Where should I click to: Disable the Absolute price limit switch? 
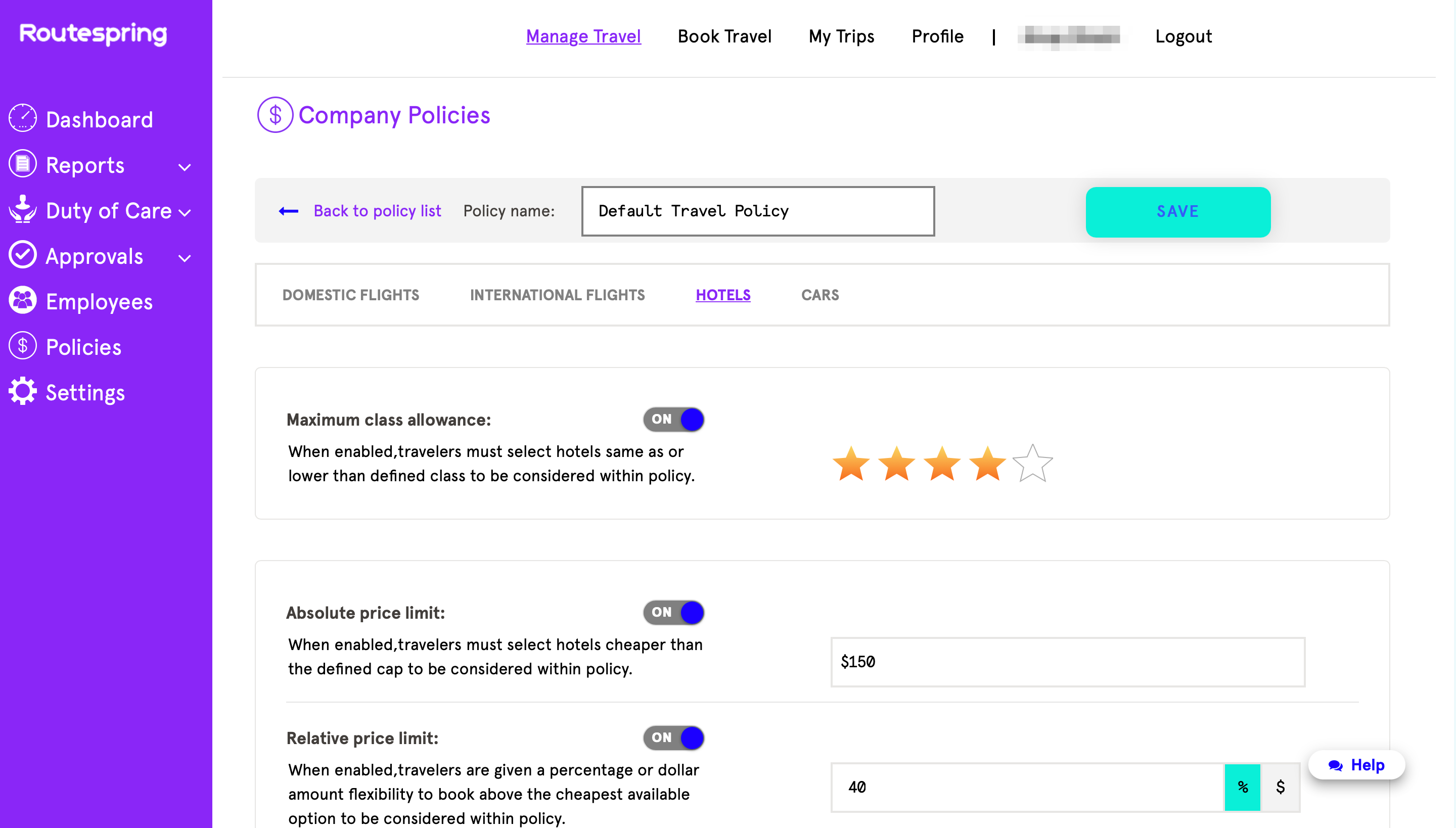click(673, 613)
